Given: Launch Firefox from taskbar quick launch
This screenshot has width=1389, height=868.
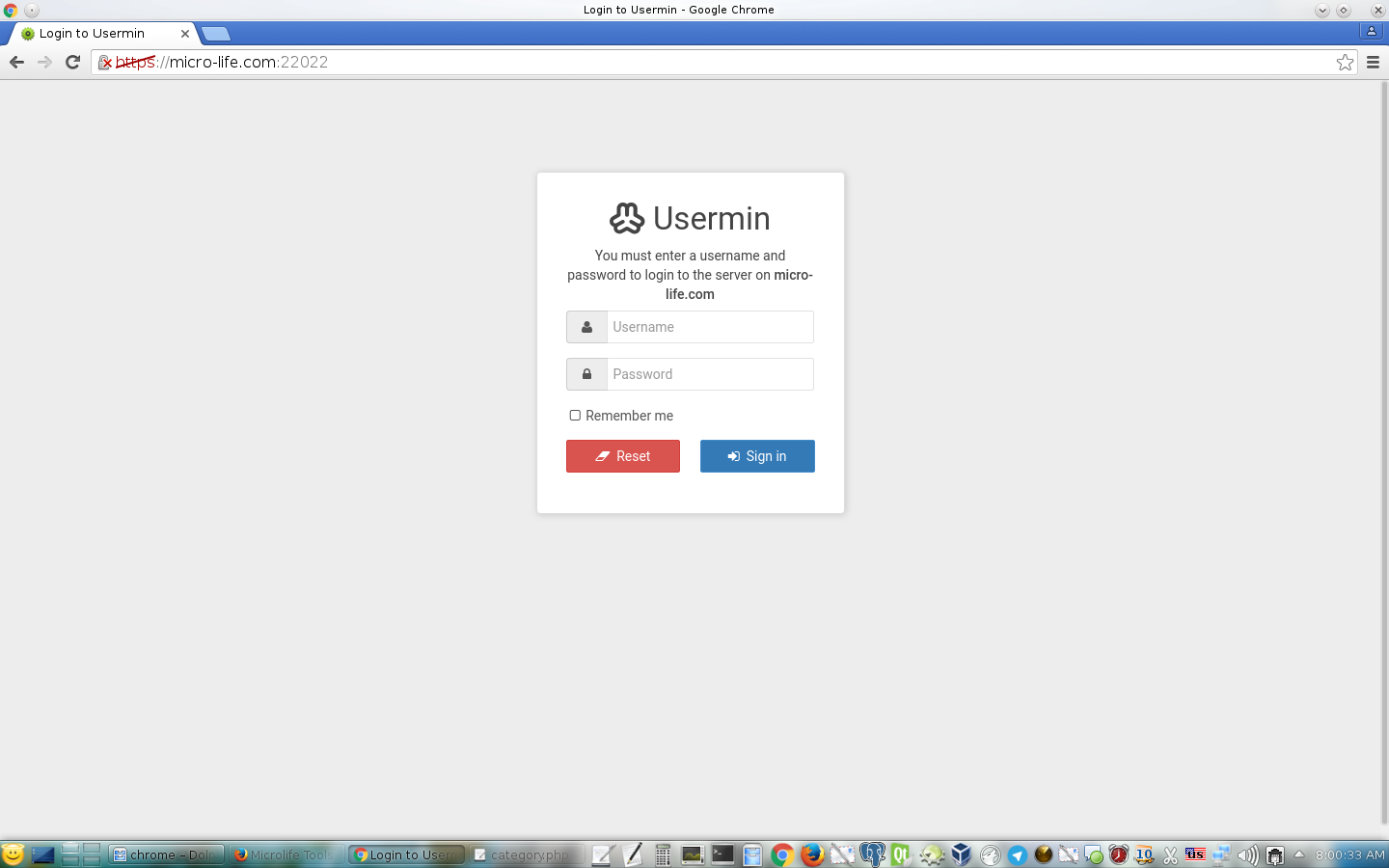Looking at the screenshot, I should tap(812, 854).
